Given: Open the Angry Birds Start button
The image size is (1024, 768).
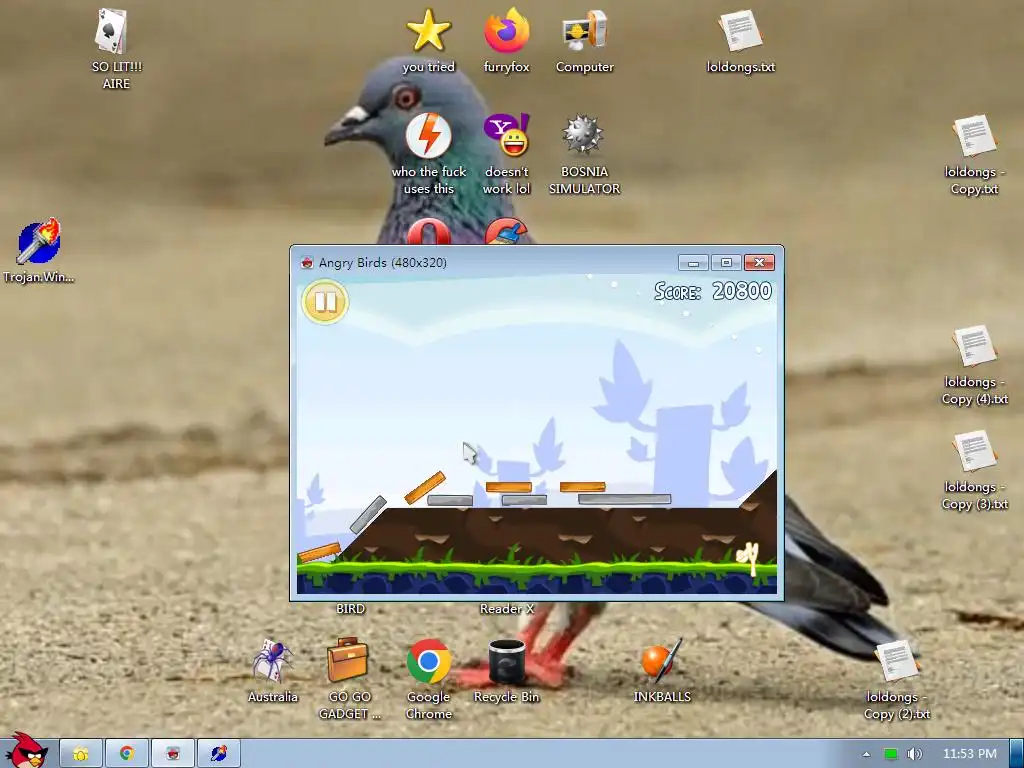Looking at the screenshot, I should (27, 751).
